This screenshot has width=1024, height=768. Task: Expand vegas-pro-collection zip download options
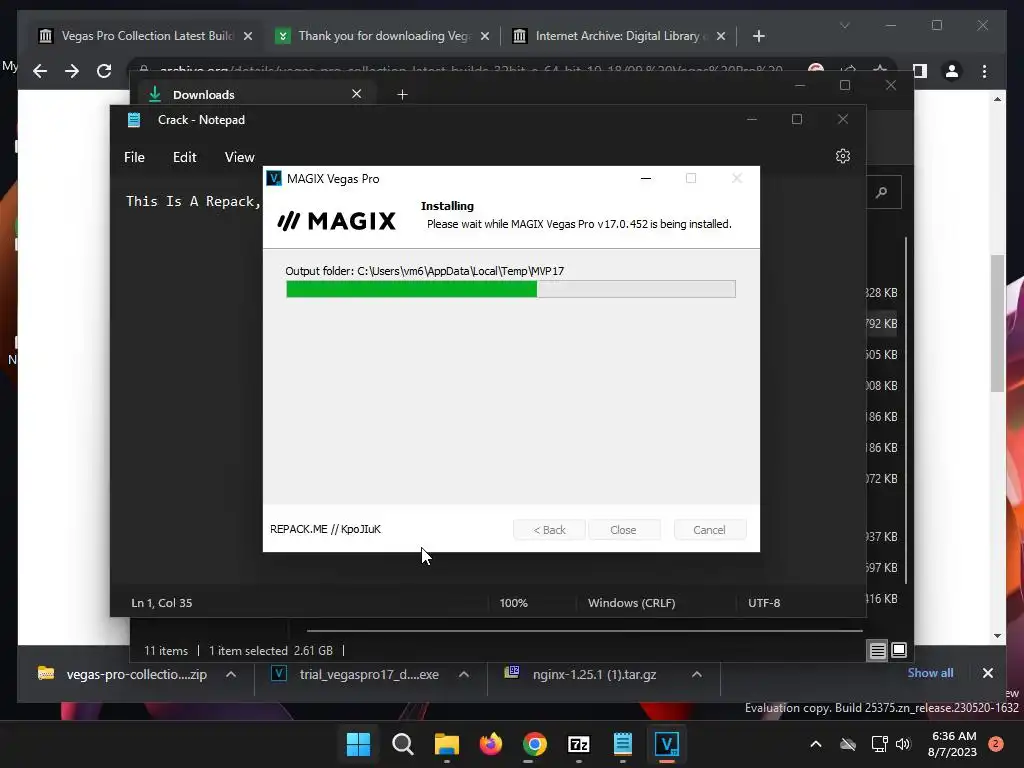[231, 675]
